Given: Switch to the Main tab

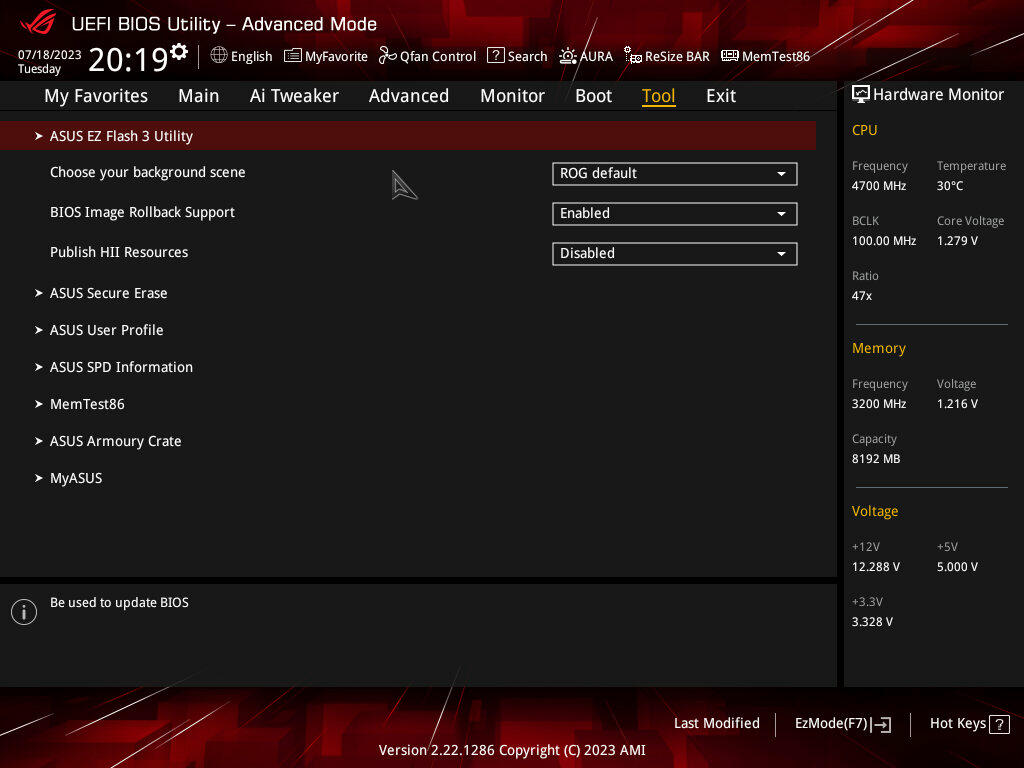Looking at the screenshot, I should click(199, 96).
